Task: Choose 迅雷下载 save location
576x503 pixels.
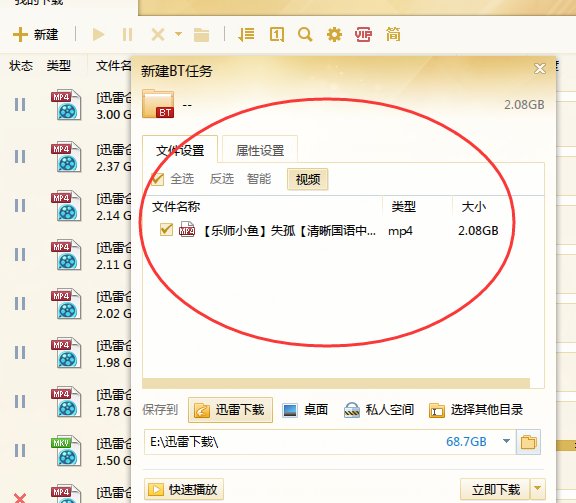Action: click(x=230, y=410)
